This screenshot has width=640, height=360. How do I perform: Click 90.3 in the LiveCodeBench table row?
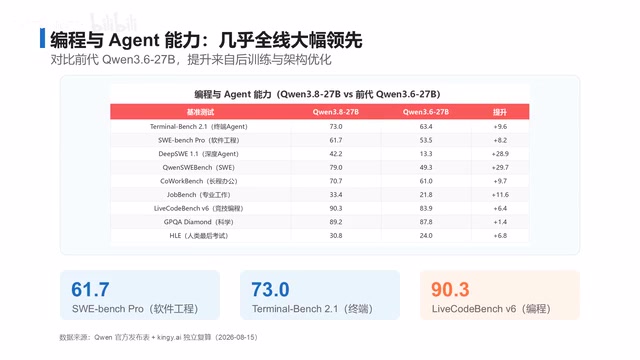[336, 208]
